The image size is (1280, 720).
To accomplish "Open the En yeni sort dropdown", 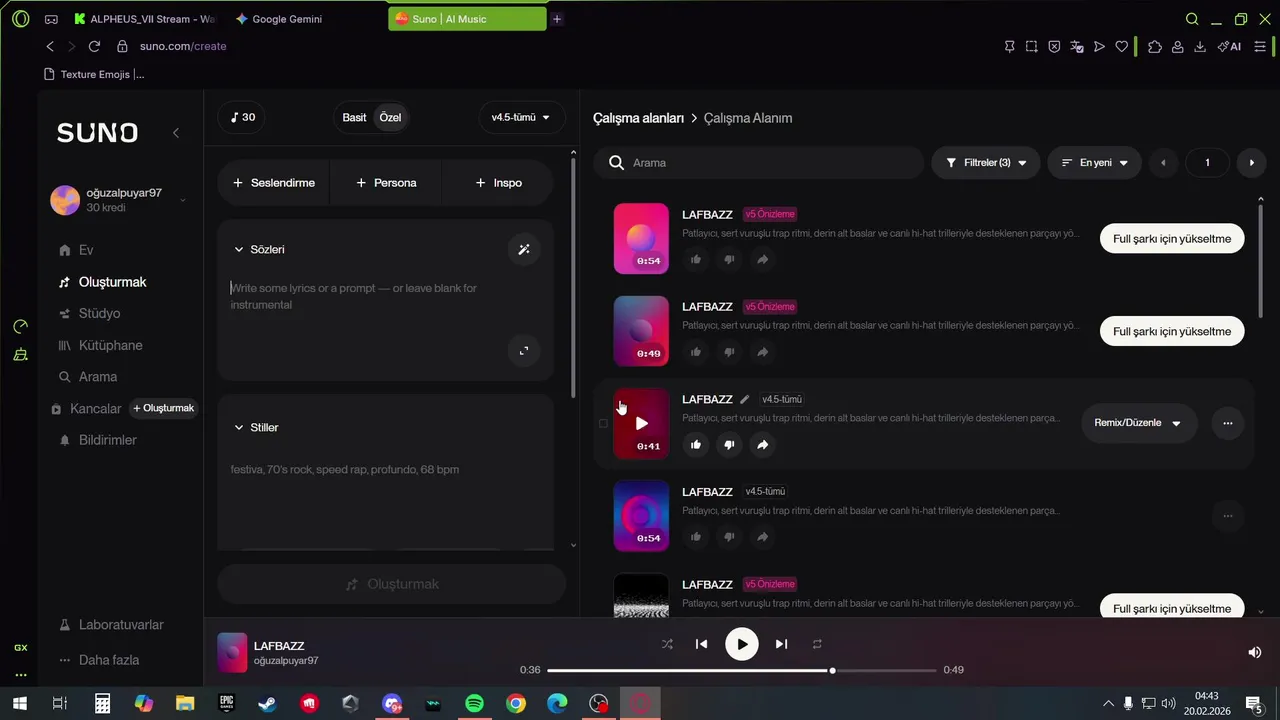I will click(1095, 163).
